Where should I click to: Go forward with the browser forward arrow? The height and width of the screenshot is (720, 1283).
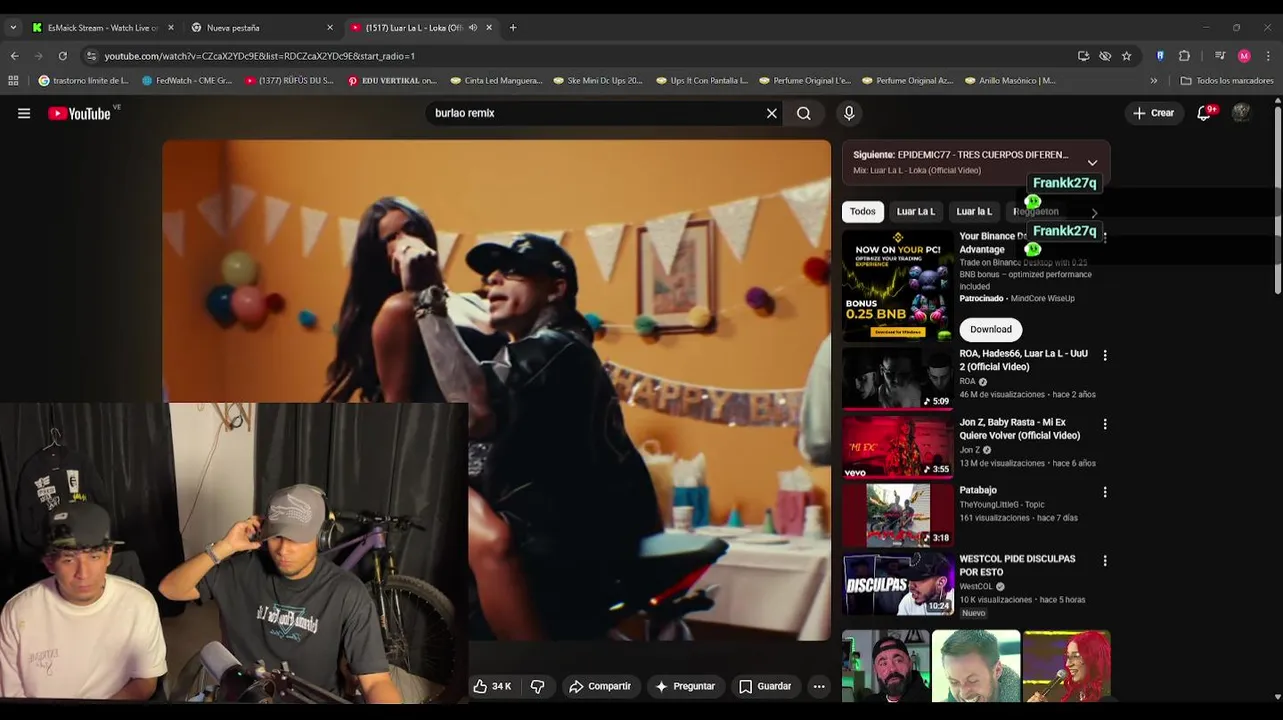[38, 56]
